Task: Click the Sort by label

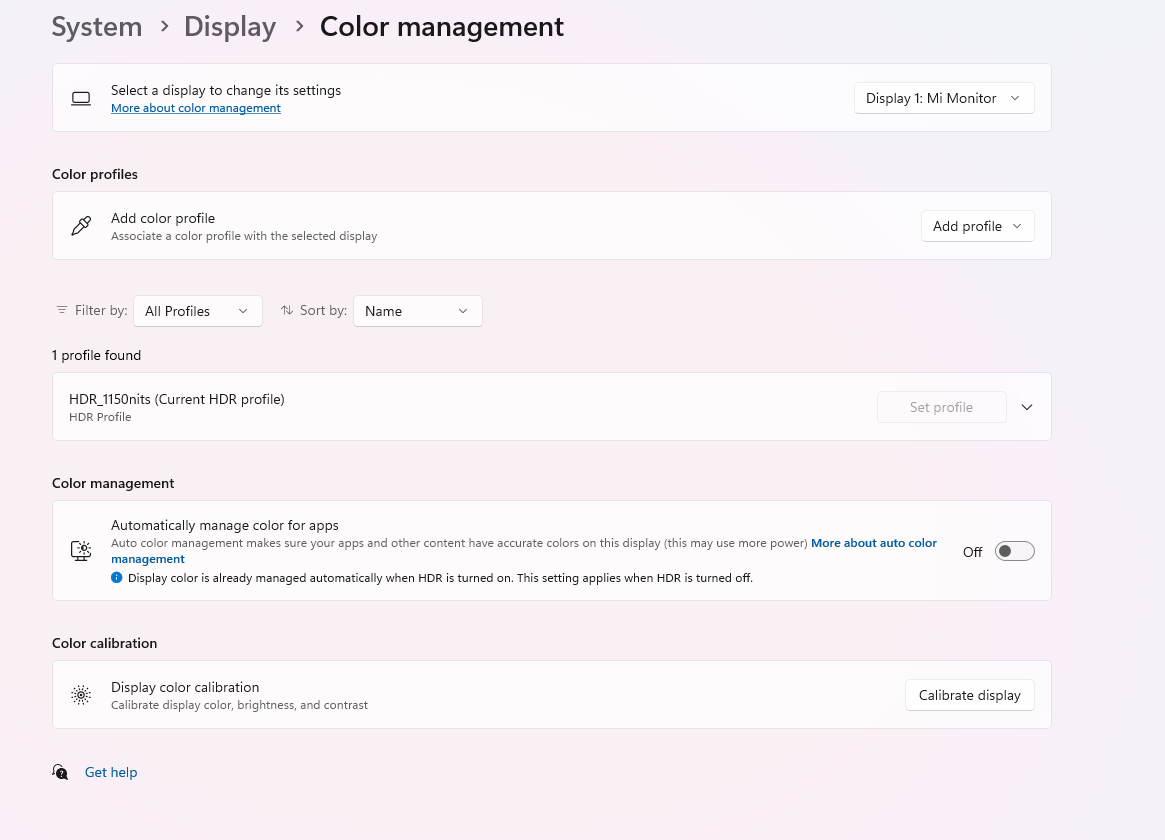Action: (x=323, y=310)
